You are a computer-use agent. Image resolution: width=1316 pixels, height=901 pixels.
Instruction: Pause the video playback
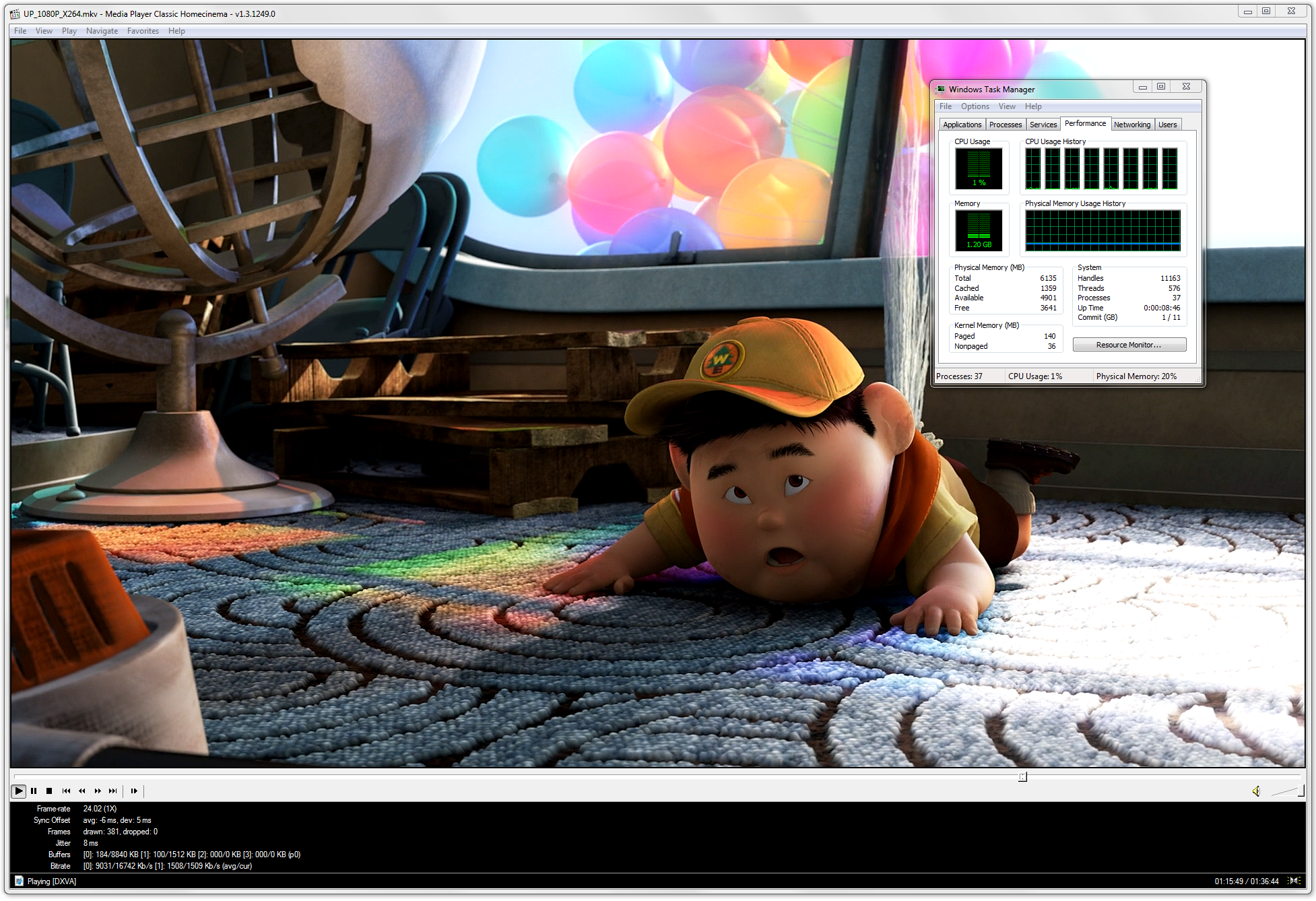click(34, 791)
